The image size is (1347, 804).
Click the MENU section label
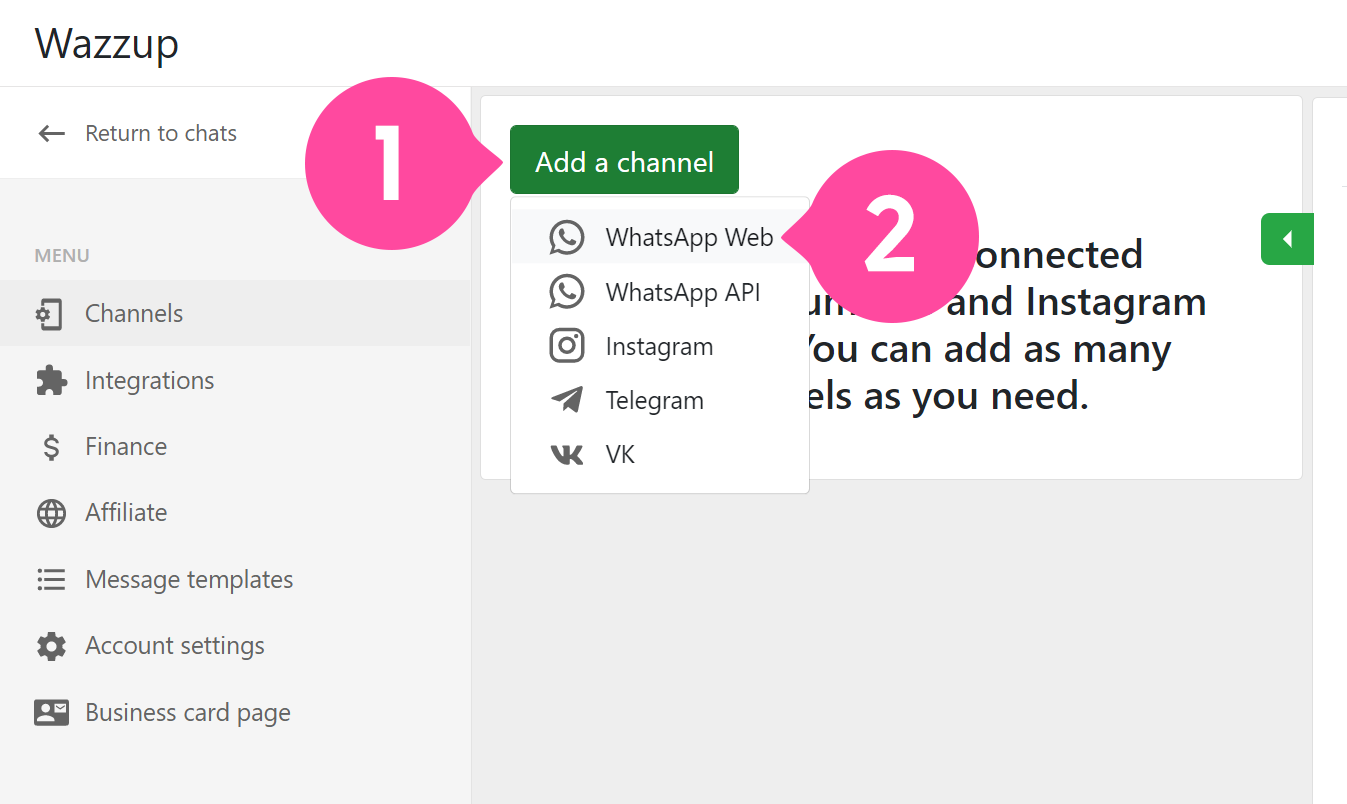[62, 256]
